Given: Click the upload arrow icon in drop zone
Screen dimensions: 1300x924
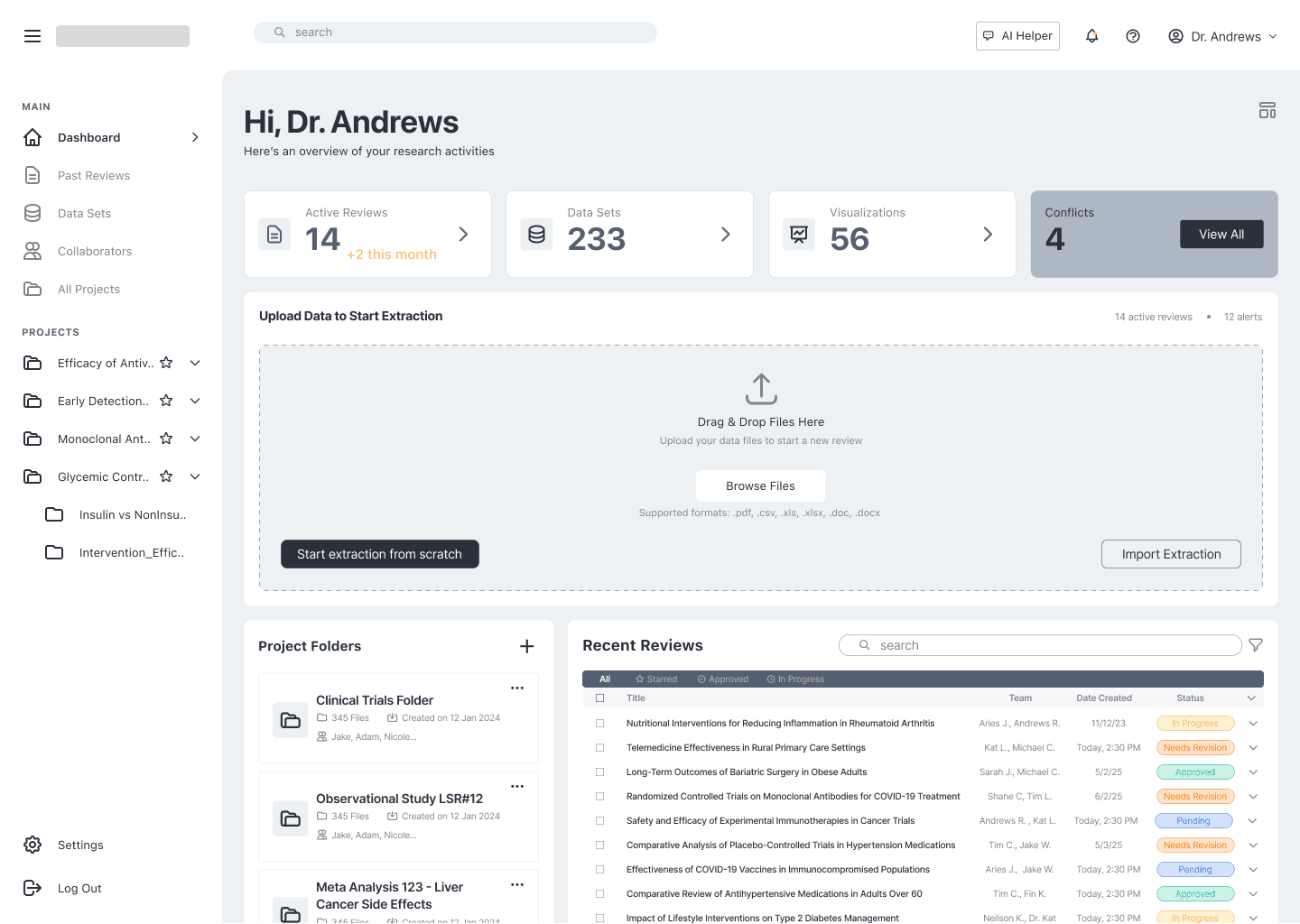Looking at the screenshot, I should (761, 389).
